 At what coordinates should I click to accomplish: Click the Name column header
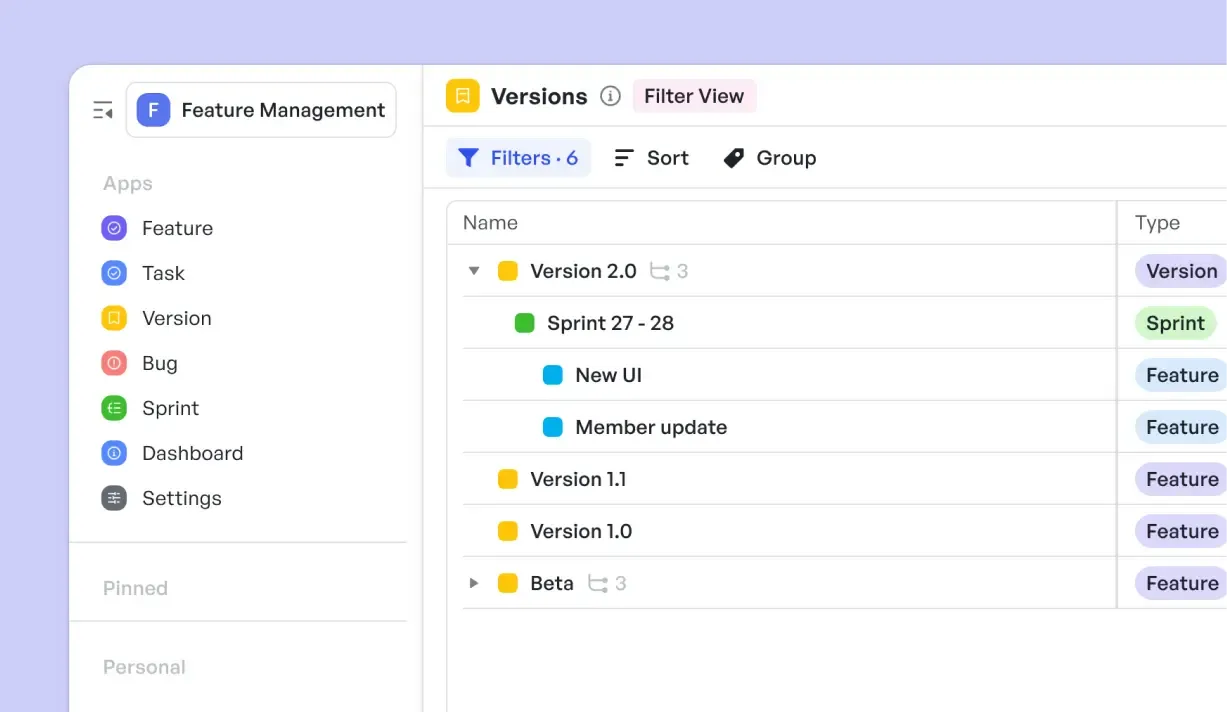(x=490, y=223)
